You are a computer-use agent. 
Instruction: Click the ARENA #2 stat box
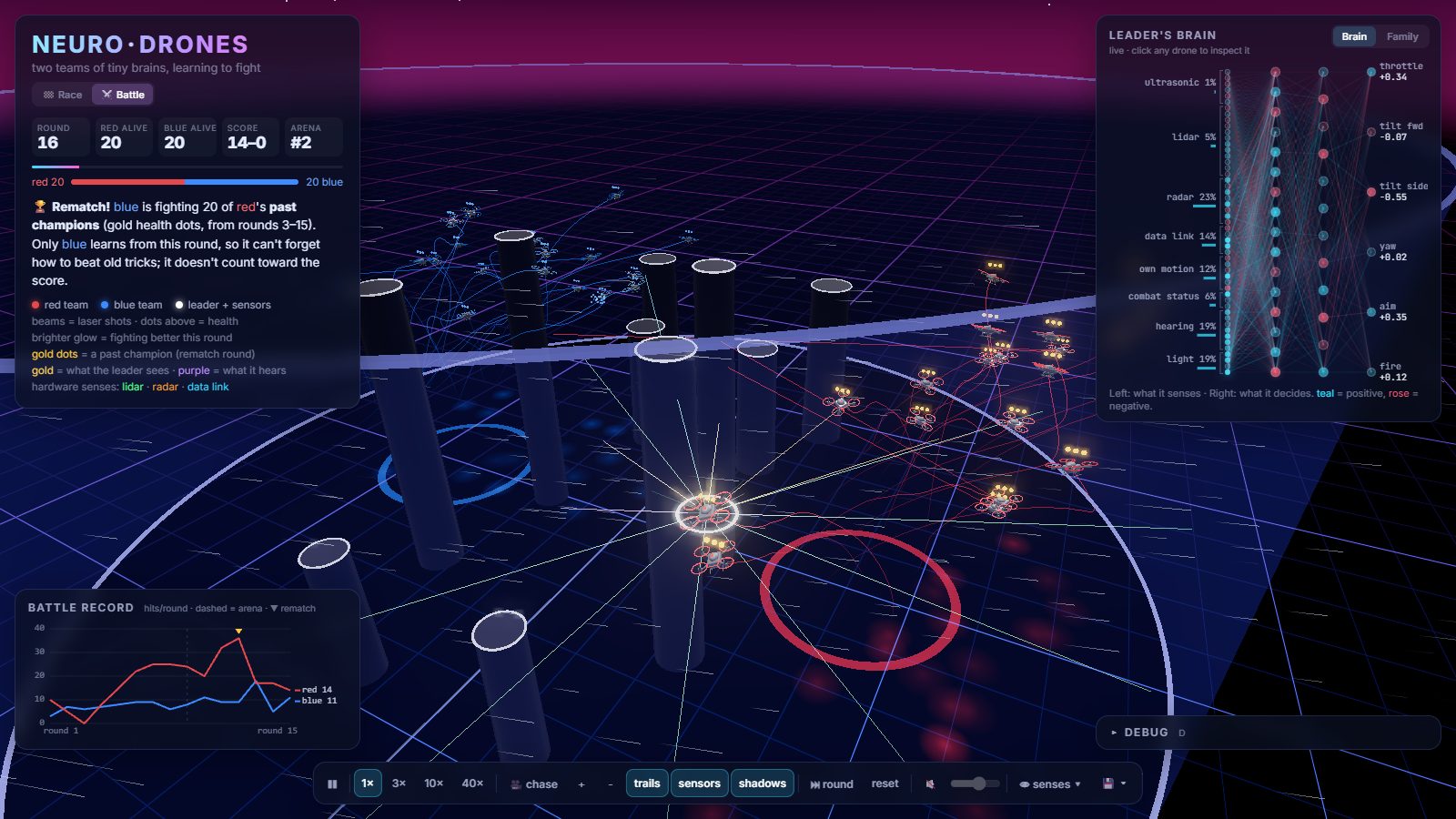pyautogui.click(x=314, y=136)
